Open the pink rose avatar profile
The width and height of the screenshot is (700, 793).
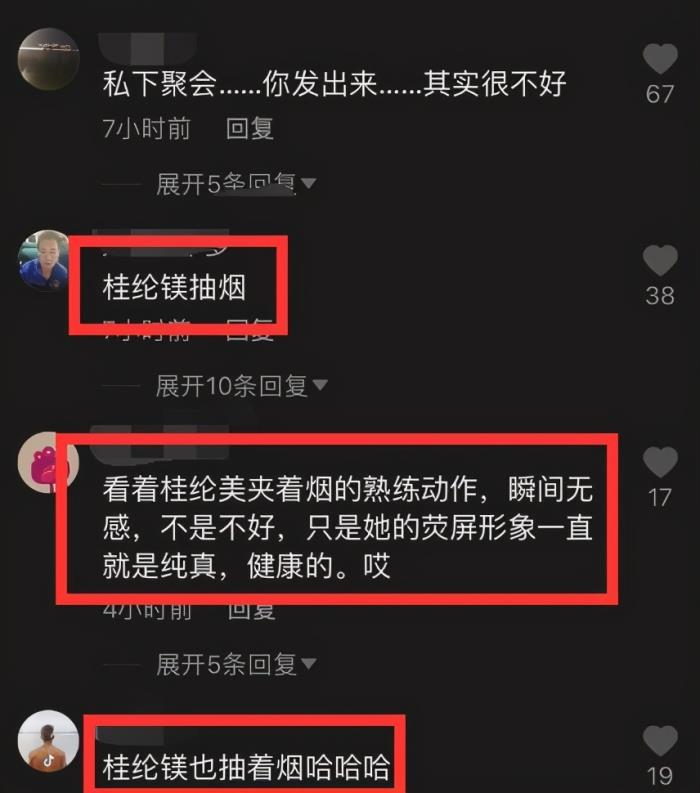(x=46, y=462)
